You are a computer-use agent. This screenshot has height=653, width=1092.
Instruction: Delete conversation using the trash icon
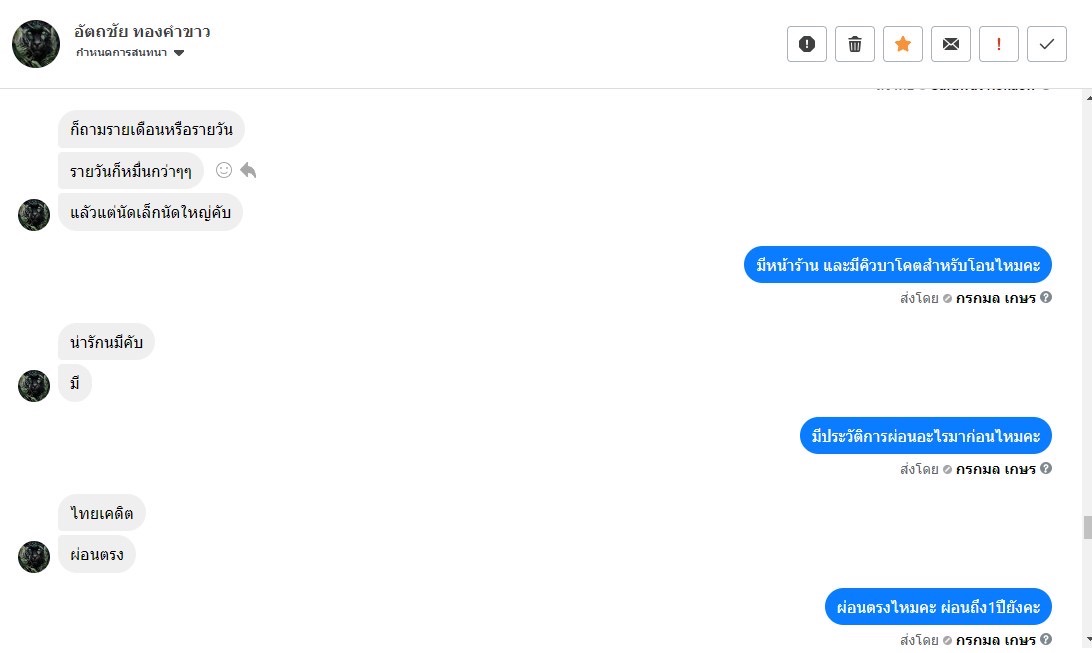pos(855,44)
